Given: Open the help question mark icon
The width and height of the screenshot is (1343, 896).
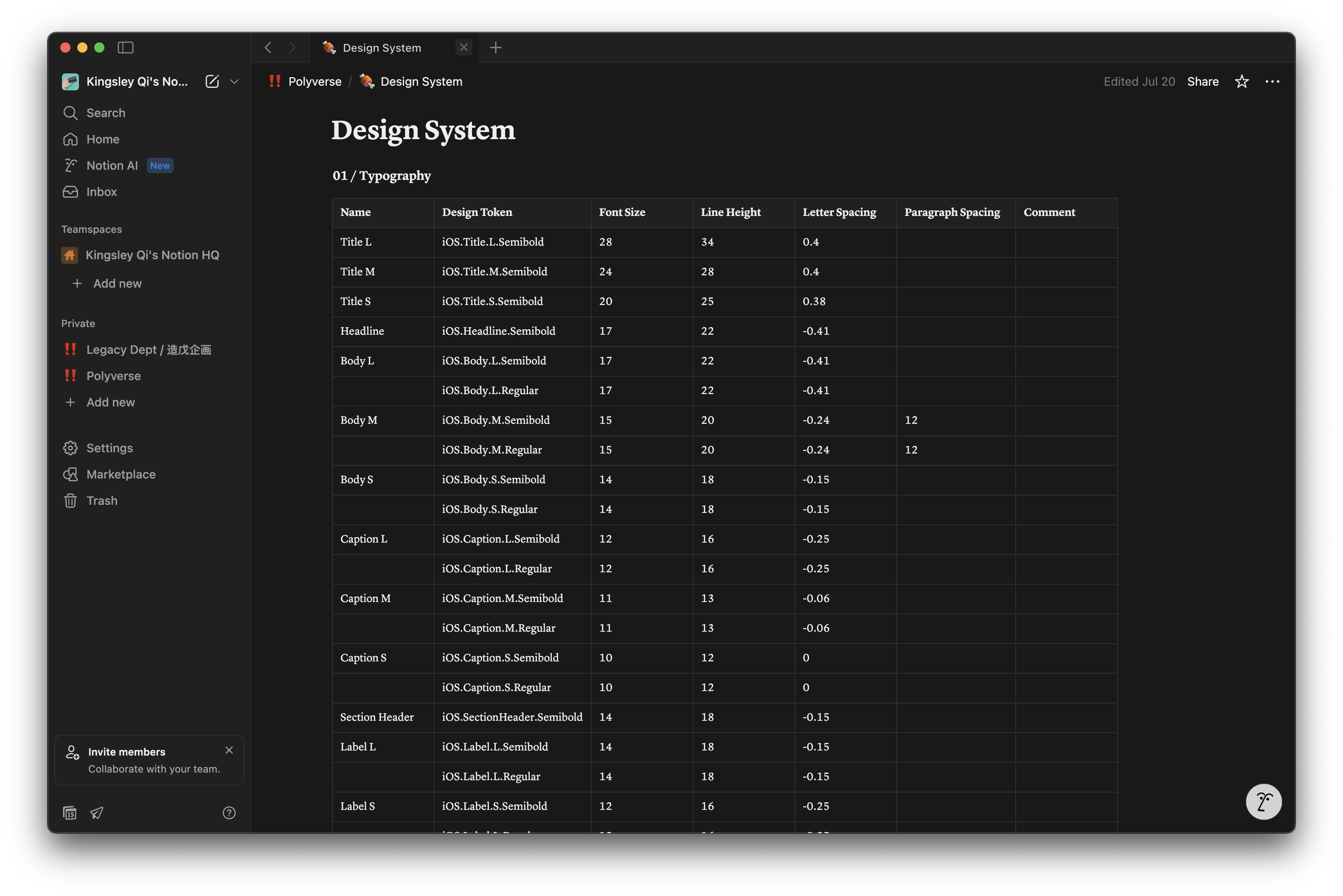Looking at the screenshot, I should pyautogui.click(x=229, y=812).
